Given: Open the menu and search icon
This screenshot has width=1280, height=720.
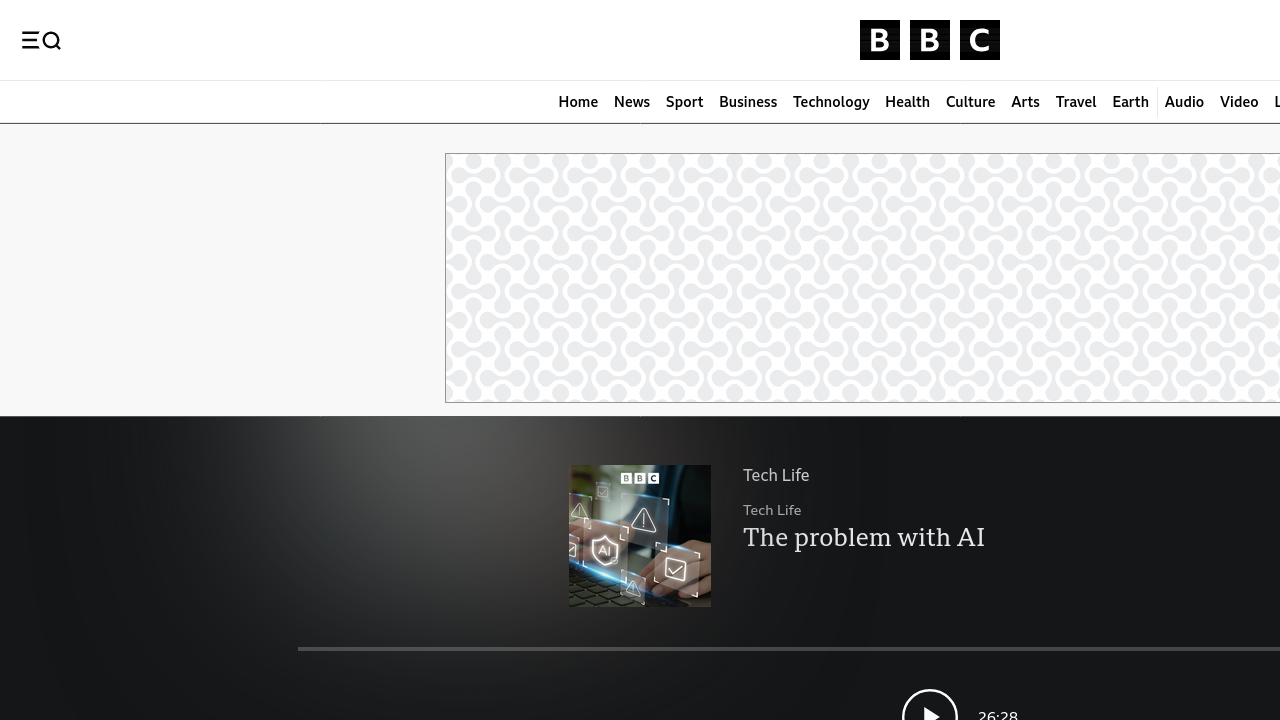Looking at the screenshot, I should [x=41, y=40].
